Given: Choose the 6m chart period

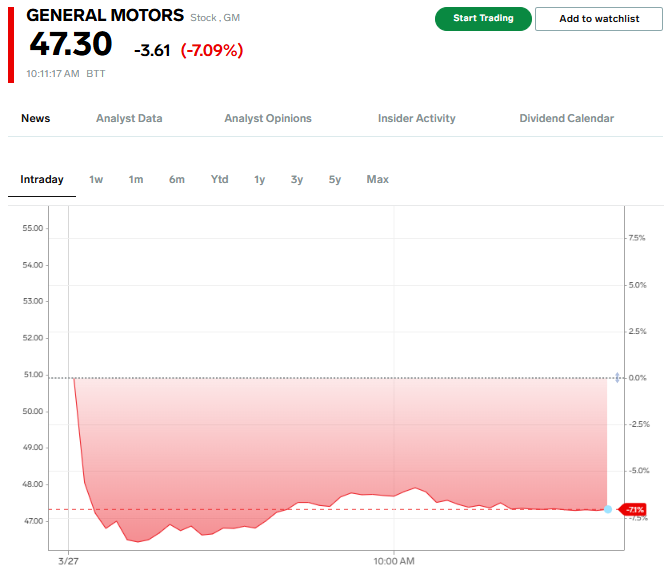Looking at the screenshot, I should (x=177, y=179).
